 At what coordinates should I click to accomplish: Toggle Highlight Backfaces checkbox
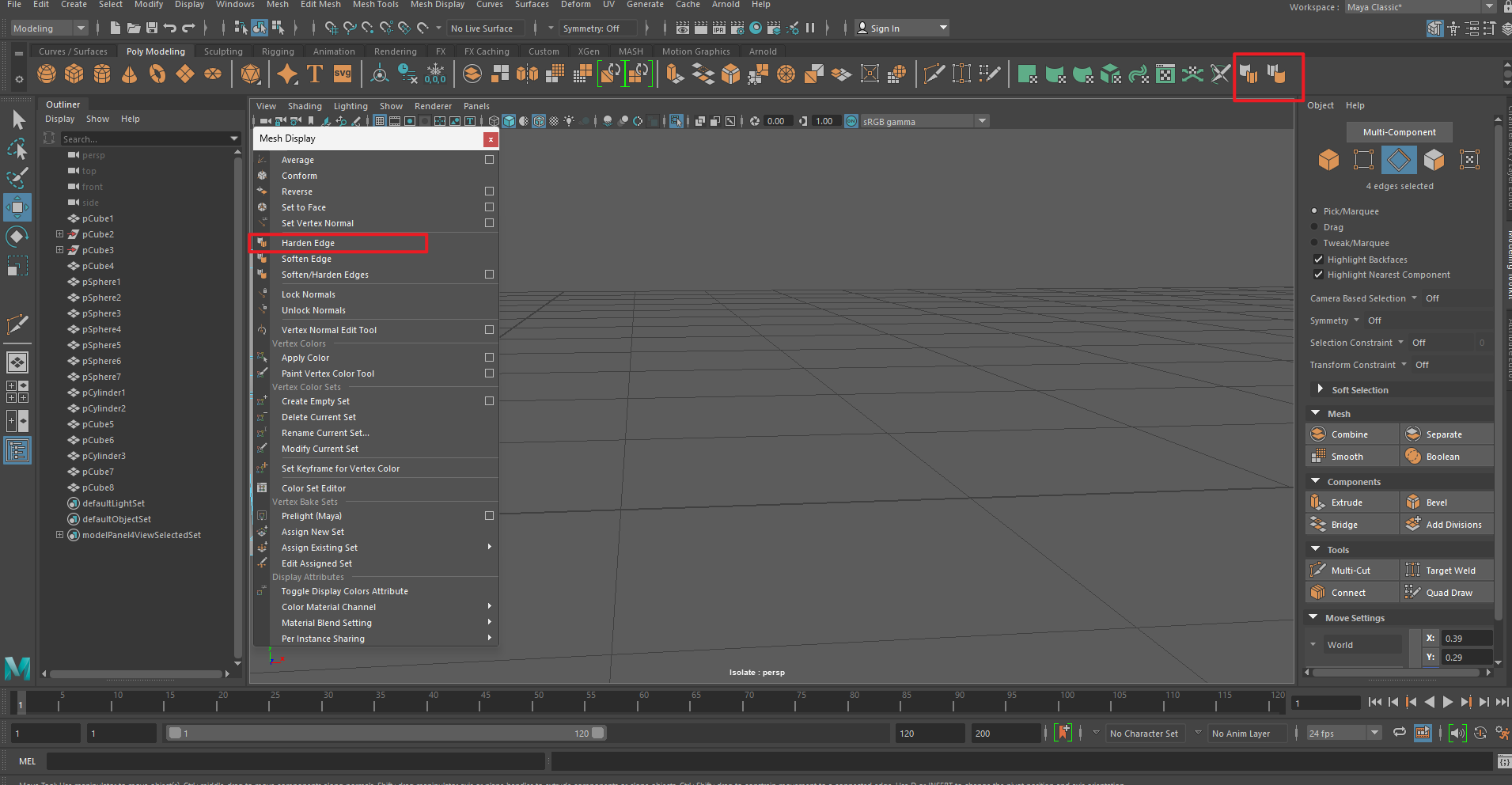(x=1318, y=260)
